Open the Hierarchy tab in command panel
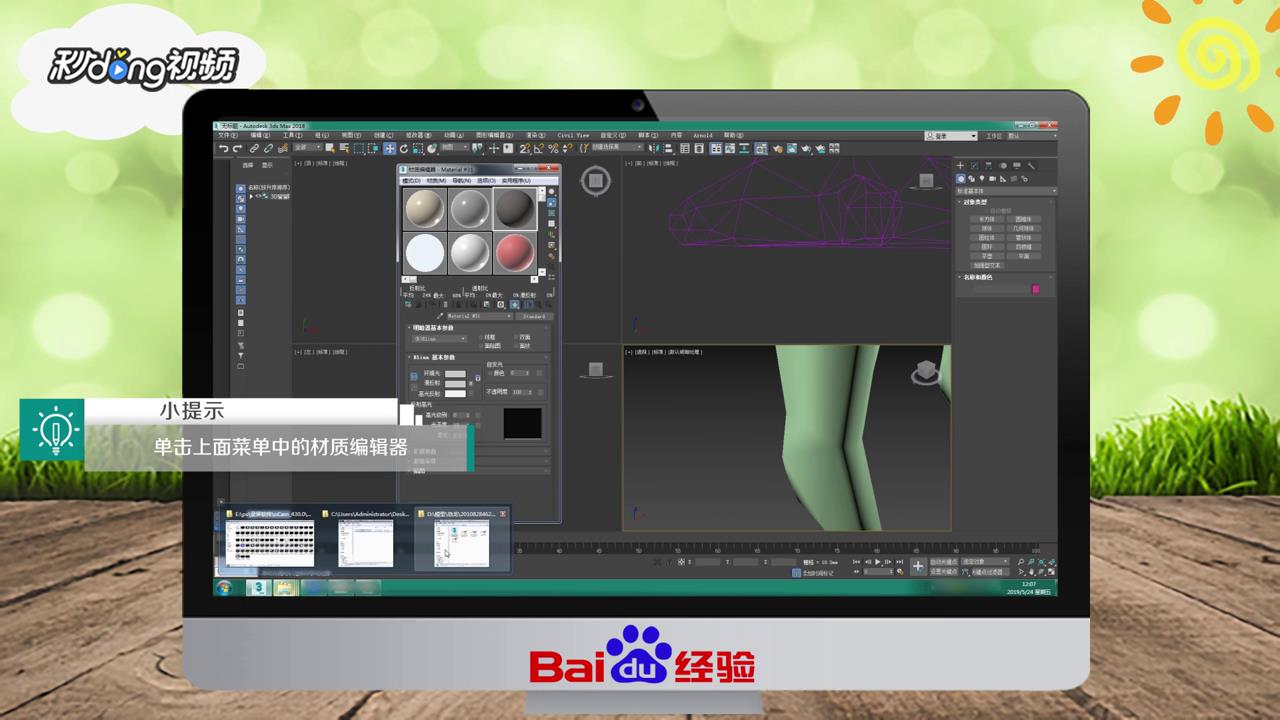The height and width of the screenshot is (720, 1280). [988, 165]
